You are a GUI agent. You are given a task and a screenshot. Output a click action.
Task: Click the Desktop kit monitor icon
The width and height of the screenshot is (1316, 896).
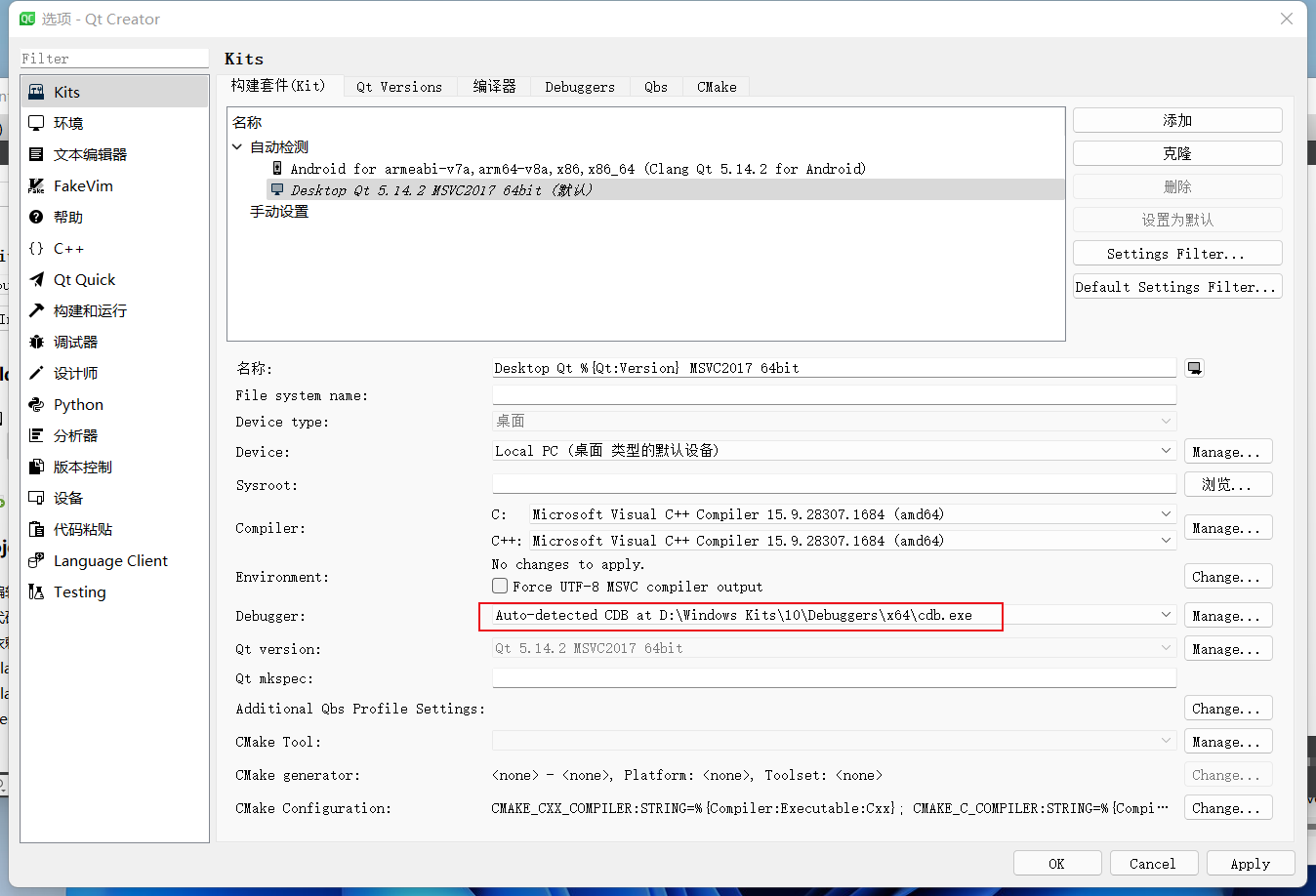(x=277, y=189)
